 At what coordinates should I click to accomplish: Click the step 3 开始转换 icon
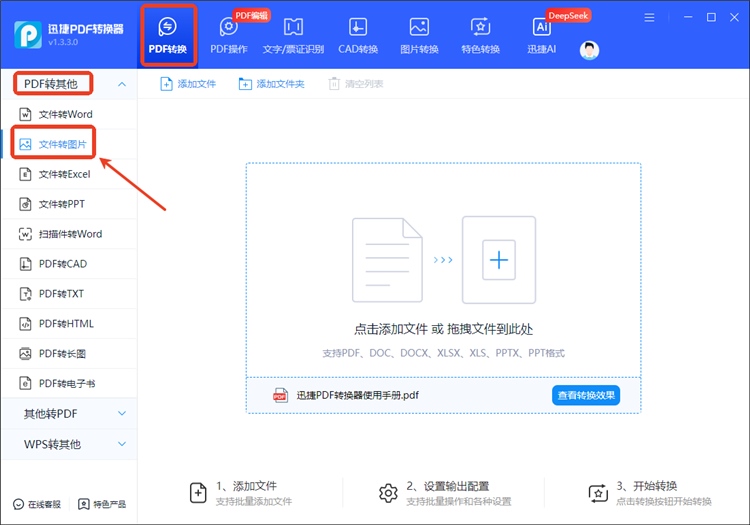click(x=598, y=493)
